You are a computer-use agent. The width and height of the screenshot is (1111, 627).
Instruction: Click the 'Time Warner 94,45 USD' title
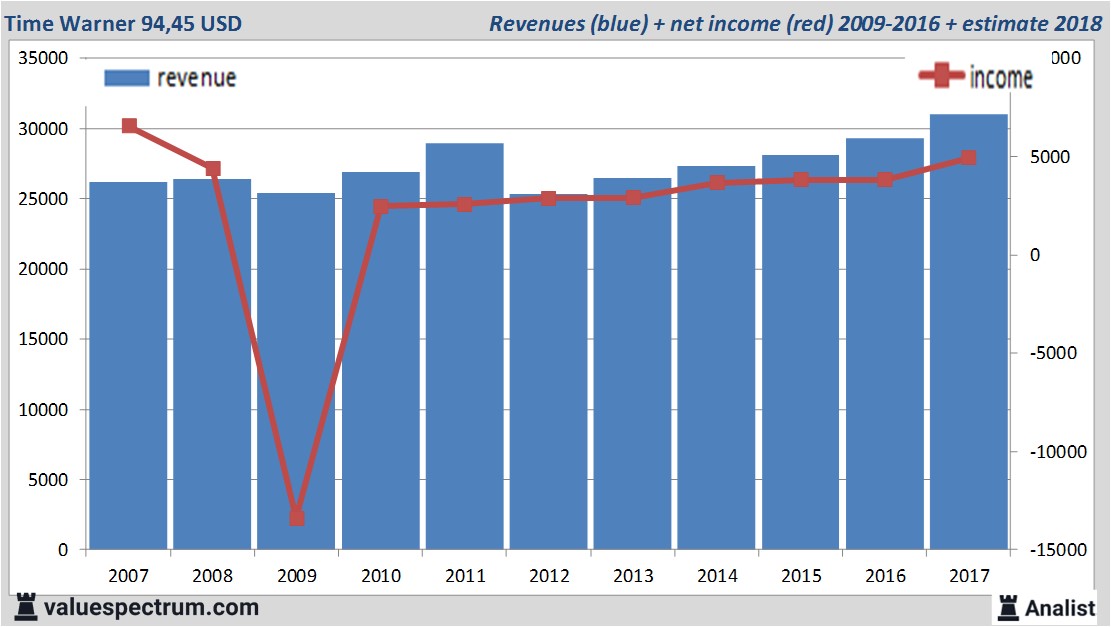point(123,23)
